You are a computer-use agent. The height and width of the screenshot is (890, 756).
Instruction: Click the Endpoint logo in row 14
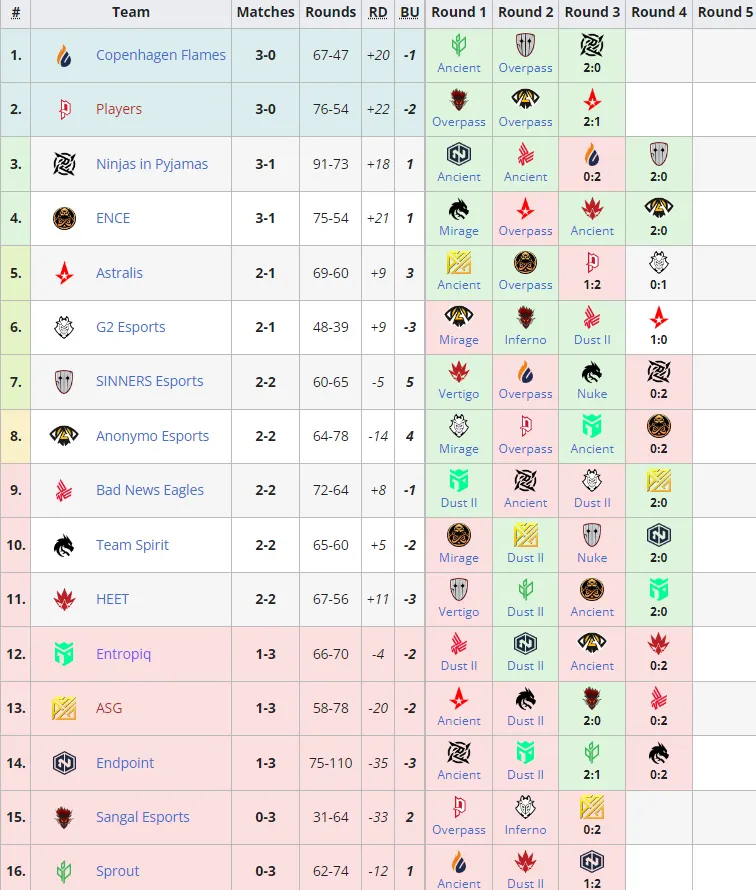64,763
